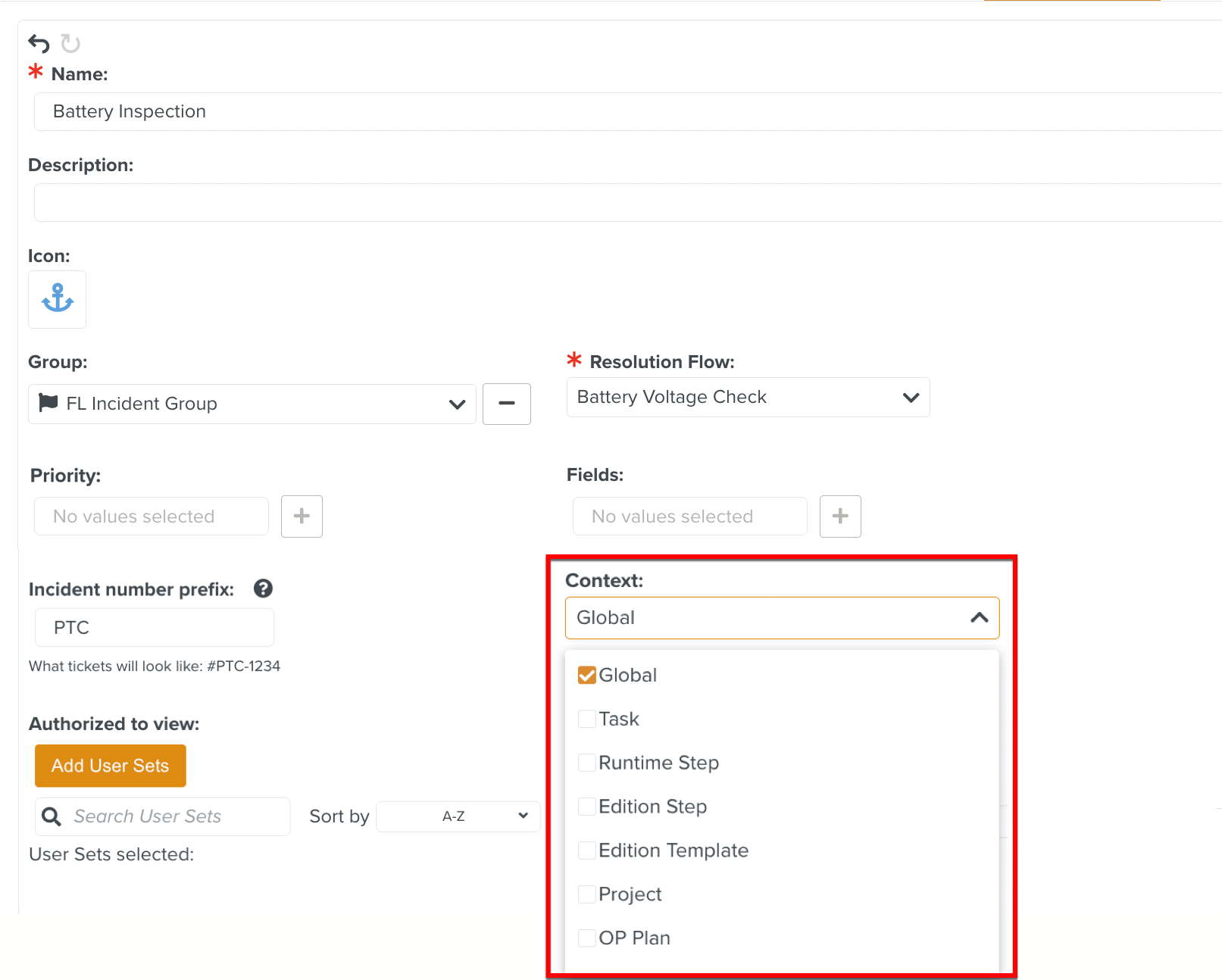Open the Sort by A-Z dropdown
This screenshot has width=1222, height=980.
pyautogui.click(x=458, y=816)
